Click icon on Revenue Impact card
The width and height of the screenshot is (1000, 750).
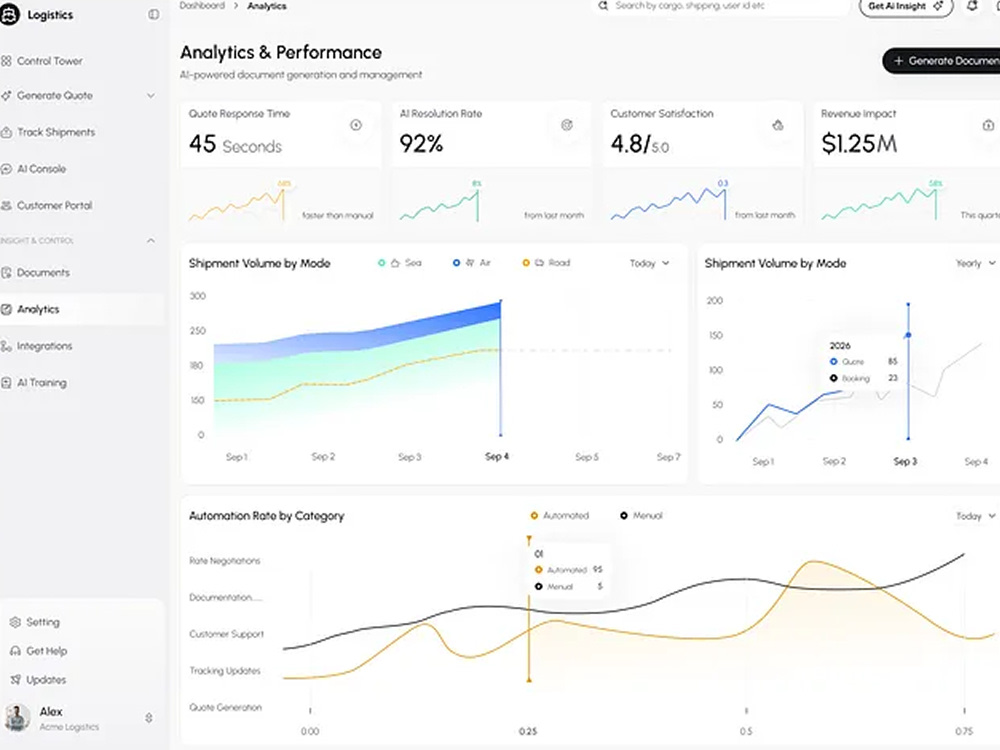coord(988,125)
